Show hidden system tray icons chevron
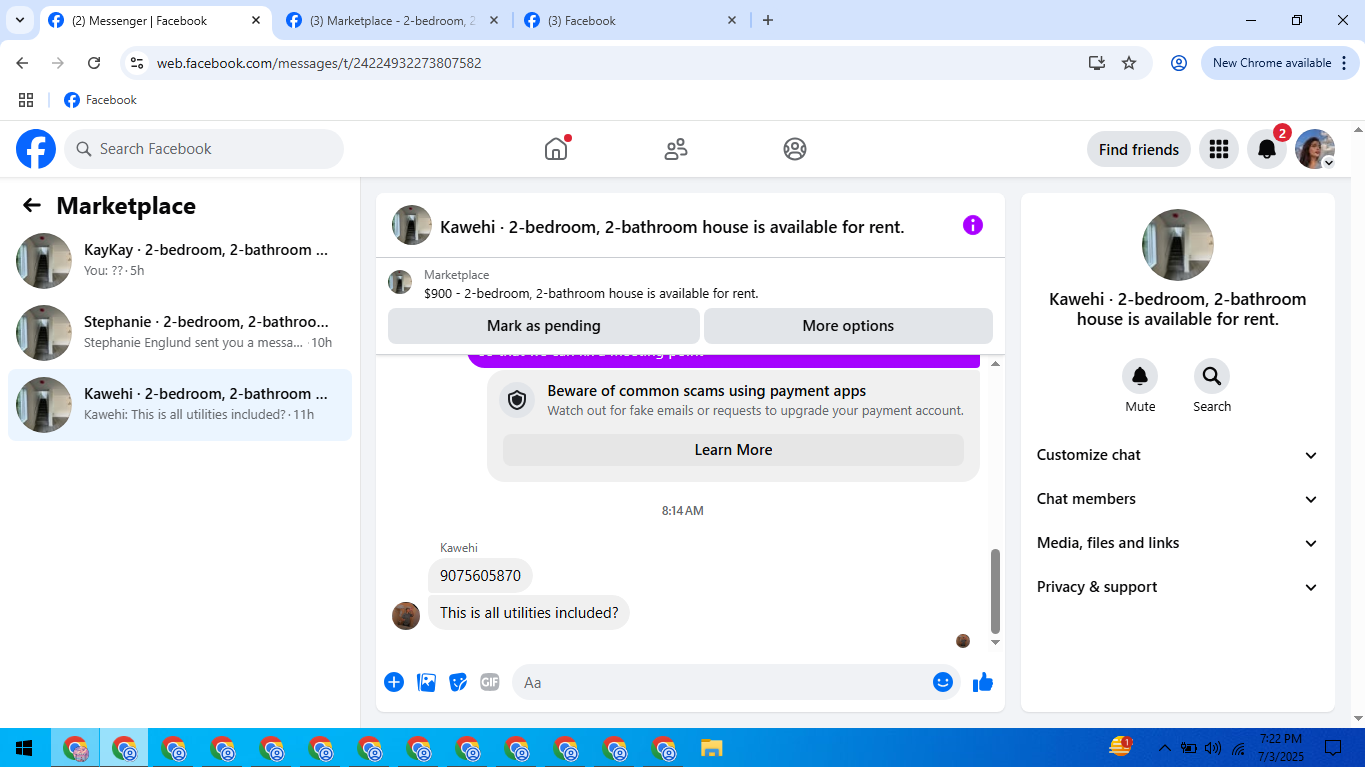The height and width of the screenshot is (767, 1365). pyautogui.click(x=1165, y=747)
